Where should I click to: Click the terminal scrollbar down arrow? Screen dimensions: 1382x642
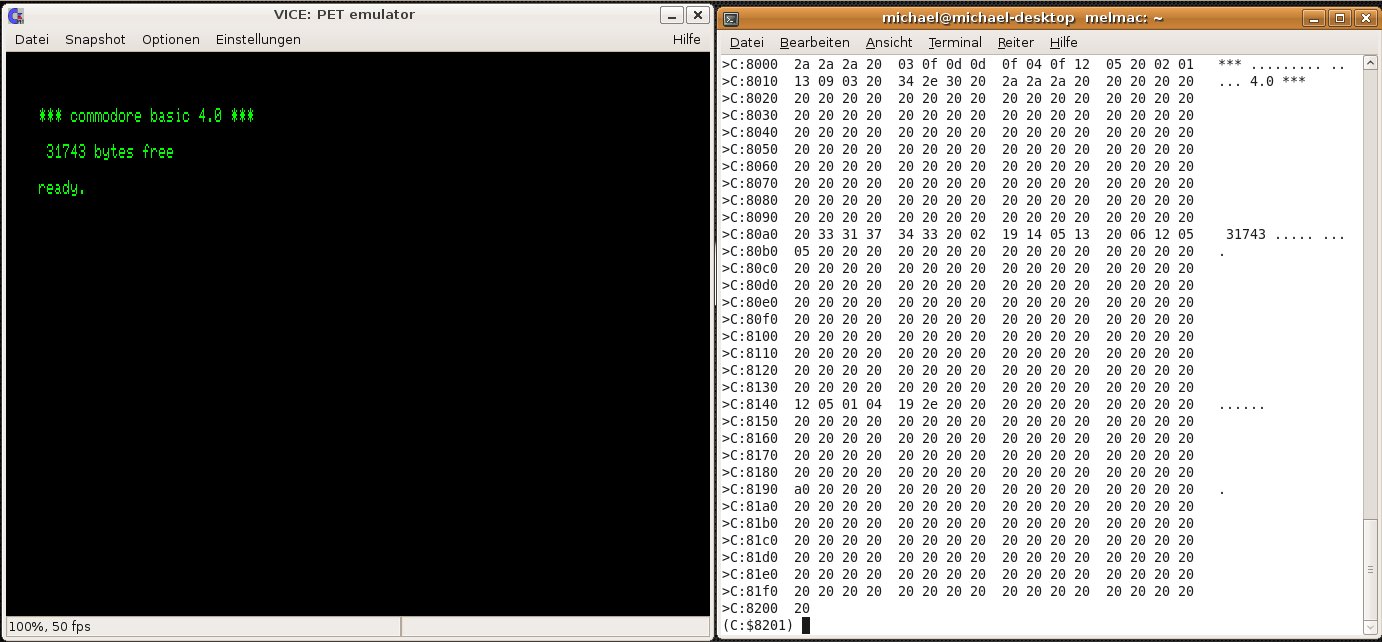pos(1368,625)
